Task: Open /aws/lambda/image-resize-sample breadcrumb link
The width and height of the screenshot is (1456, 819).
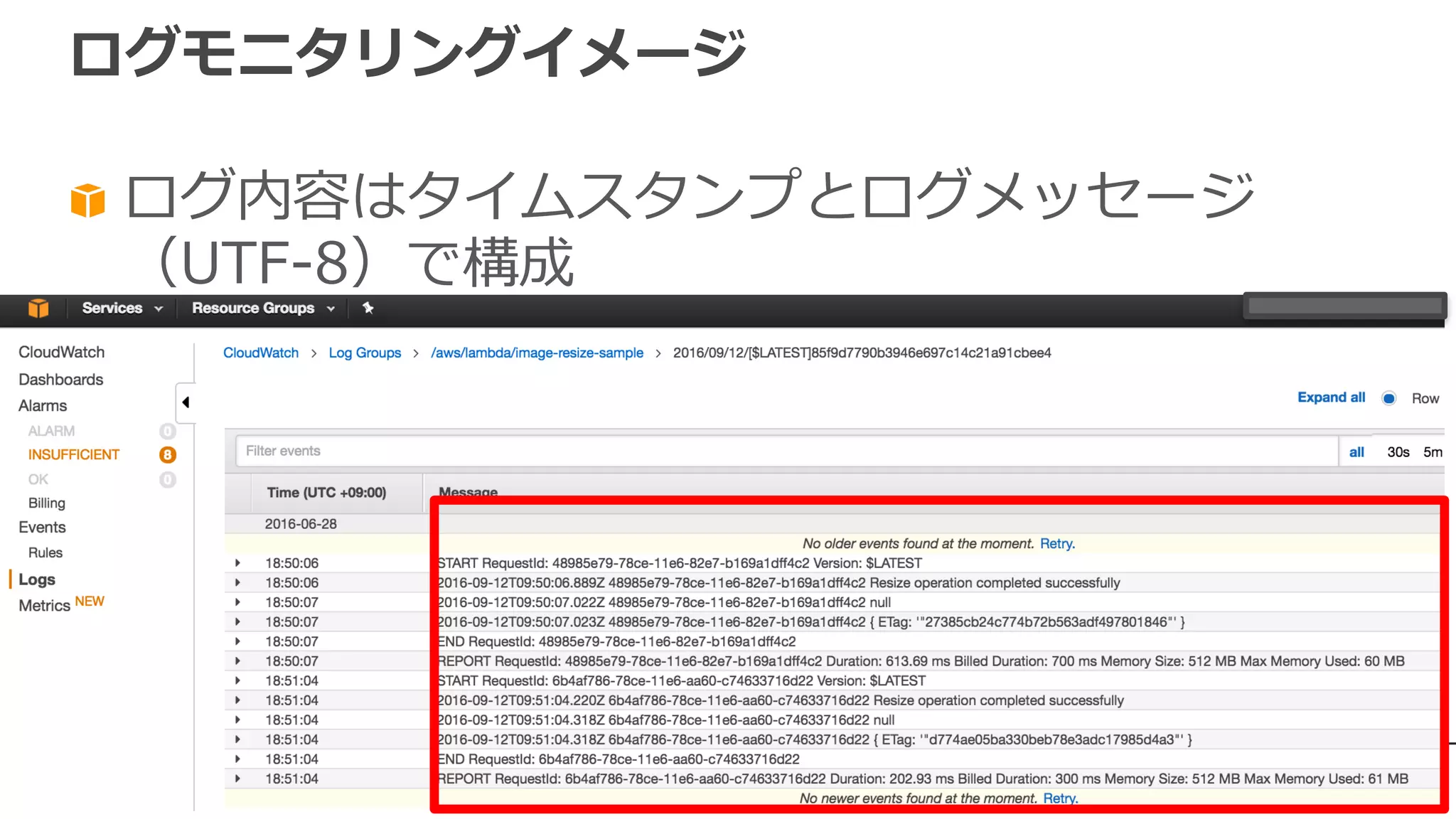Action: [537, 353]
